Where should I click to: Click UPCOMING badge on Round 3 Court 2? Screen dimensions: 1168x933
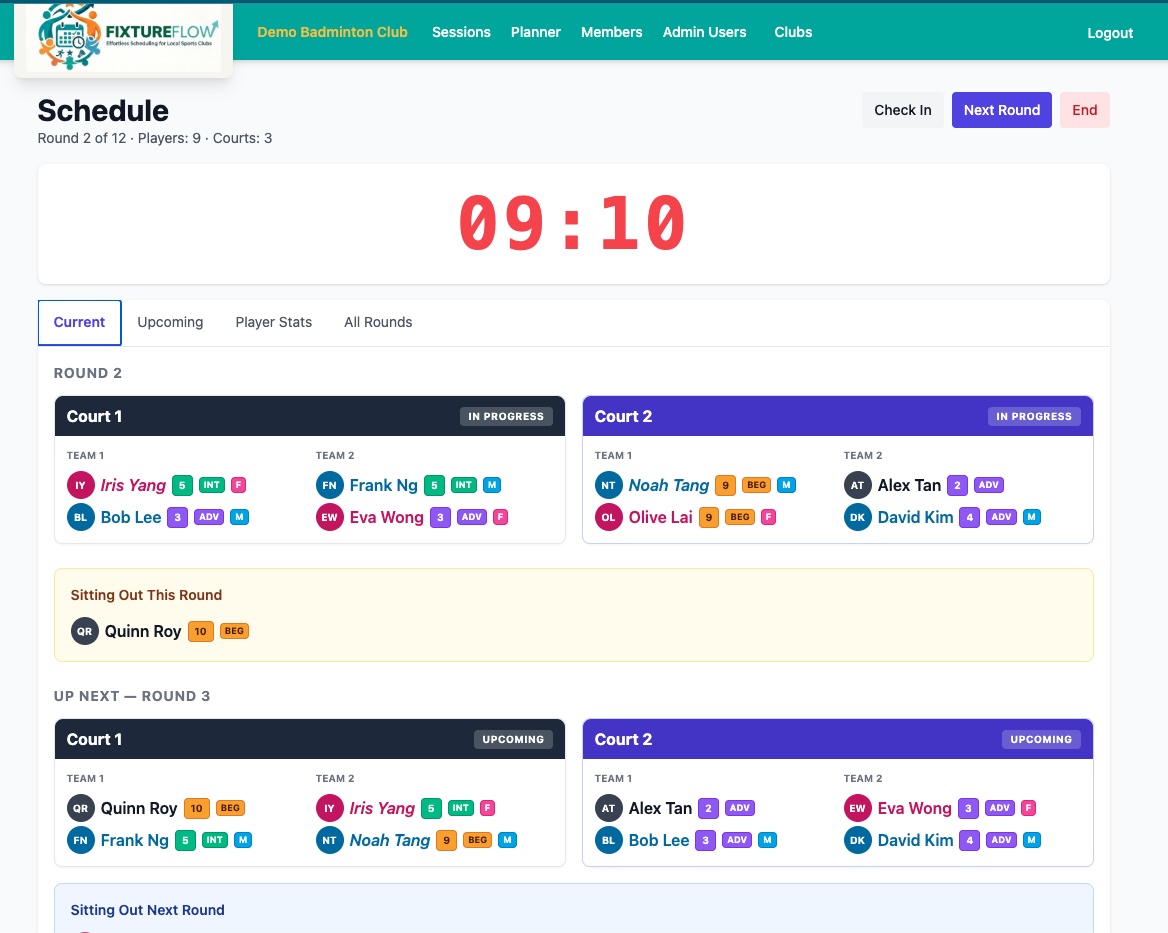[x=1041, y=739]
